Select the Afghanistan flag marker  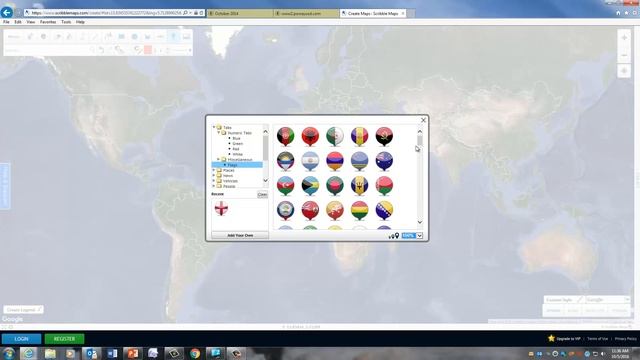285,136
